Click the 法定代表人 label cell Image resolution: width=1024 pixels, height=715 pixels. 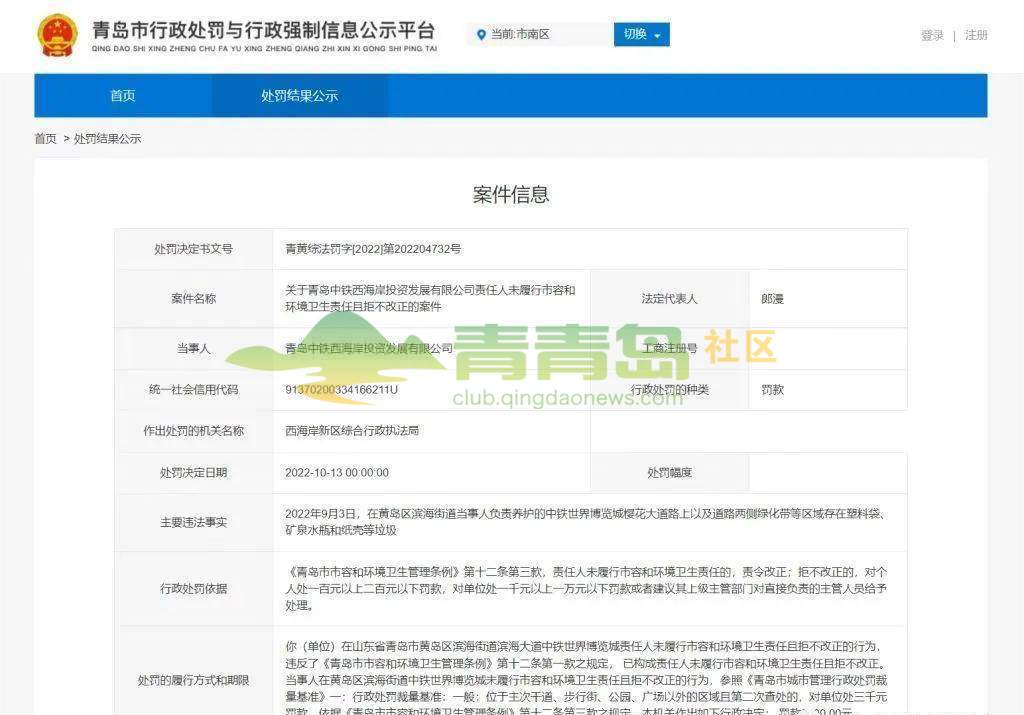(x=669, y=298)
